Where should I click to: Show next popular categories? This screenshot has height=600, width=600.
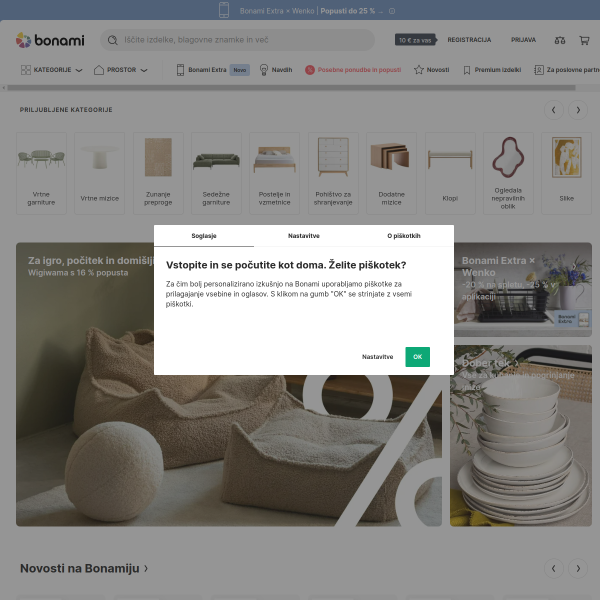click(578, 110)
